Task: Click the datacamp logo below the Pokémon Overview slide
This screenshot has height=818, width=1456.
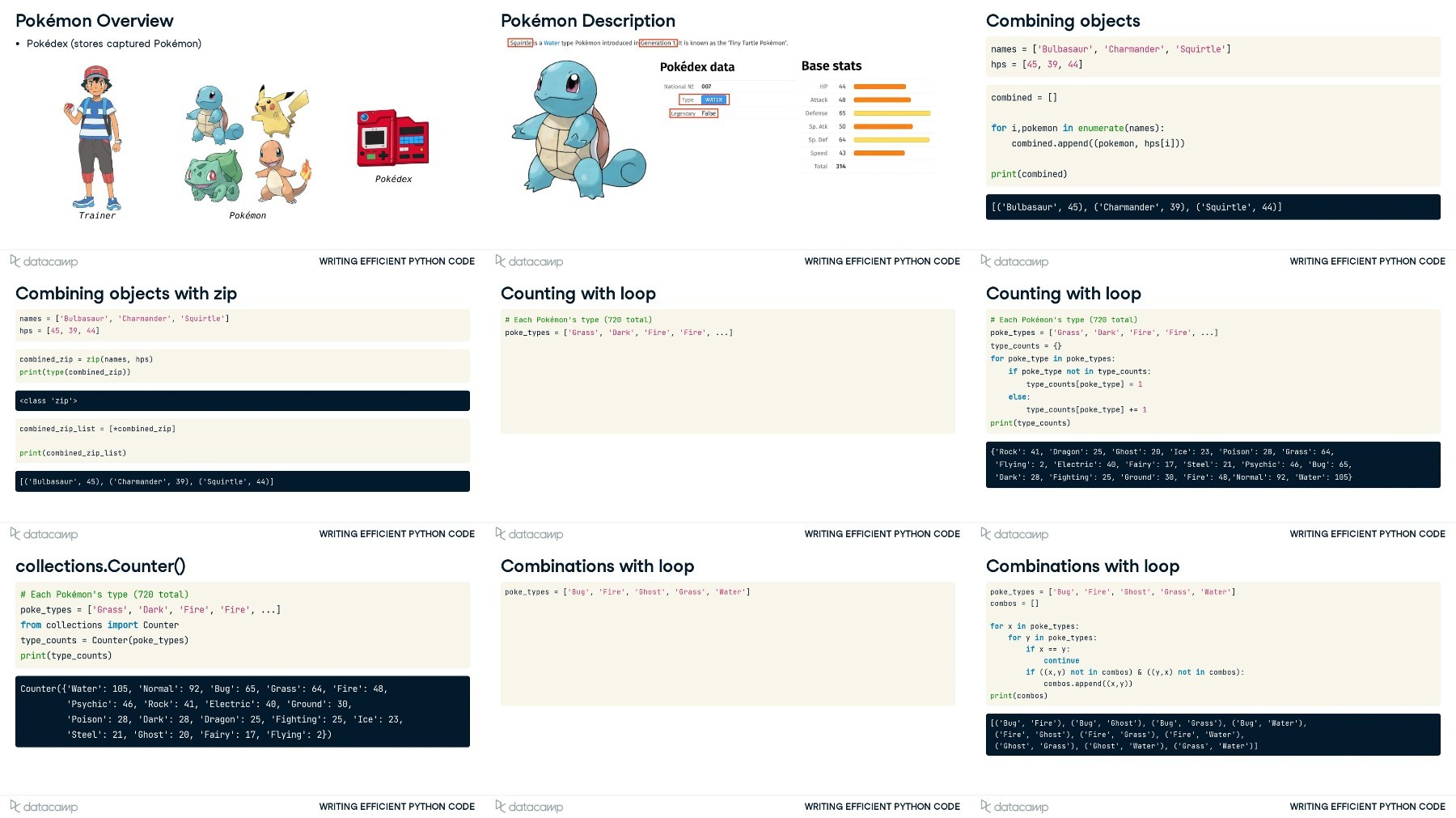Action: (x=44, y=261)
